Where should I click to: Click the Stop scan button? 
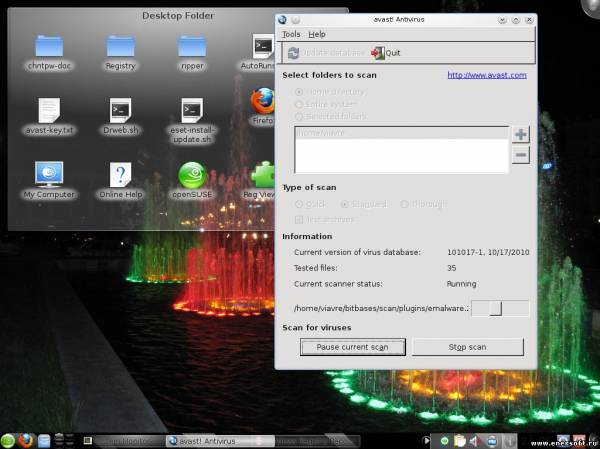[467, 347]
